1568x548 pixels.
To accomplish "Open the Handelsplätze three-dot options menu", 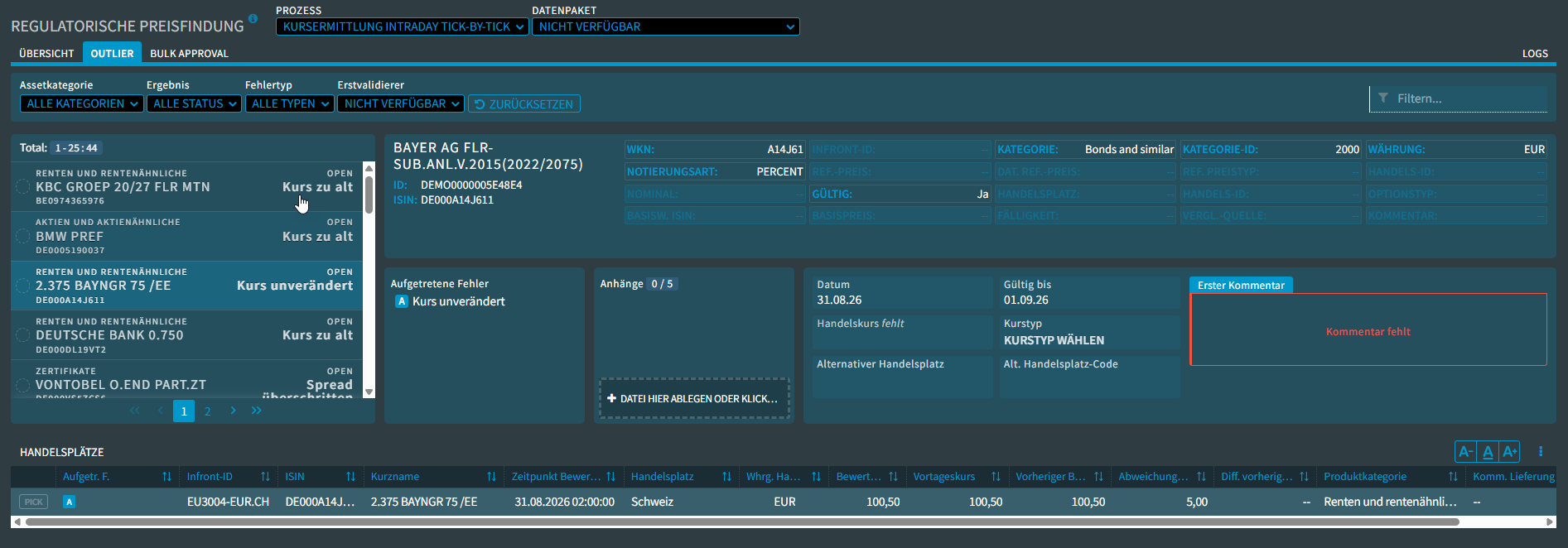I will (x=1541, y=452).
